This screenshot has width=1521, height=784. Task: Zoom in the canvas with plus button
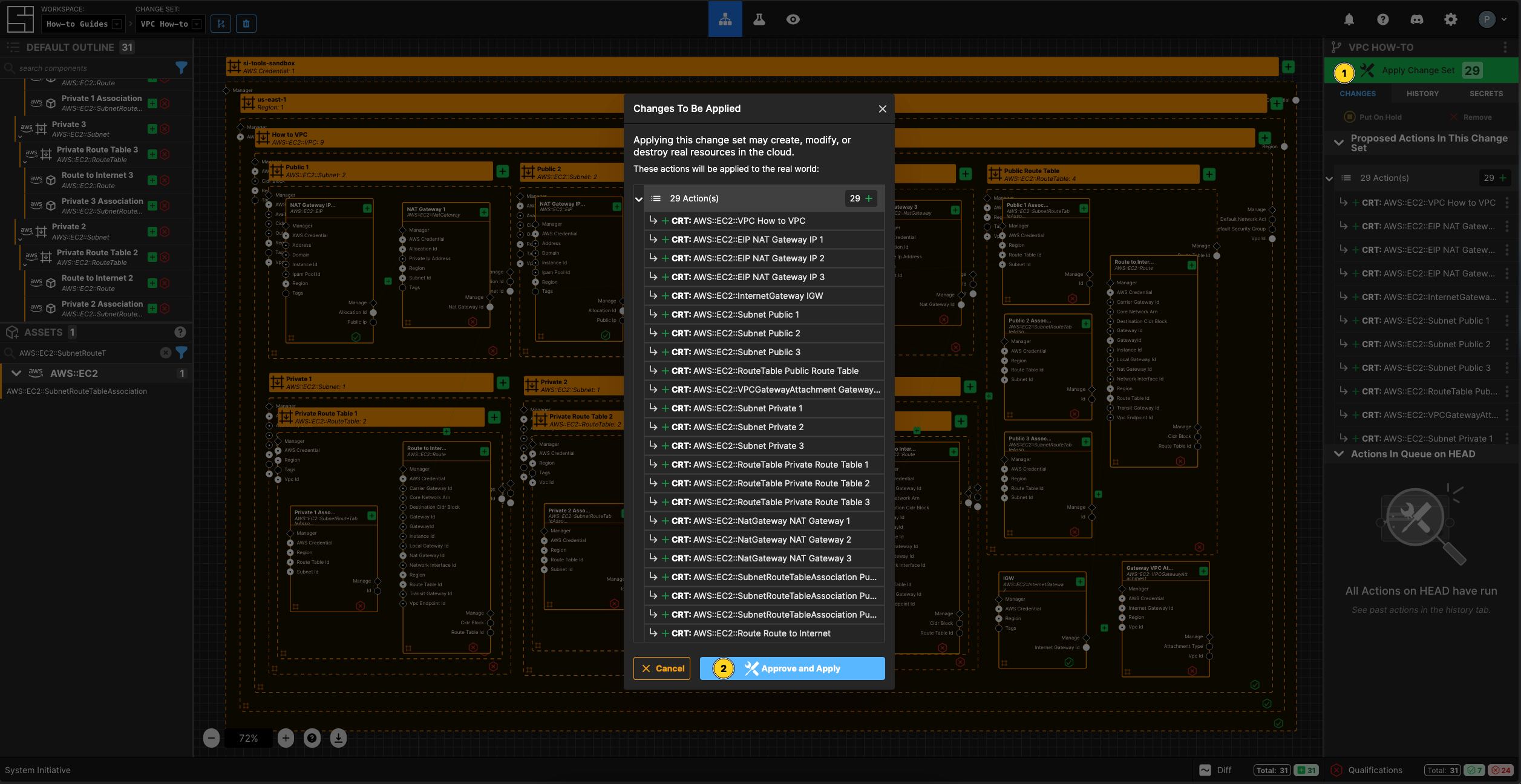(x=286, y=738)
